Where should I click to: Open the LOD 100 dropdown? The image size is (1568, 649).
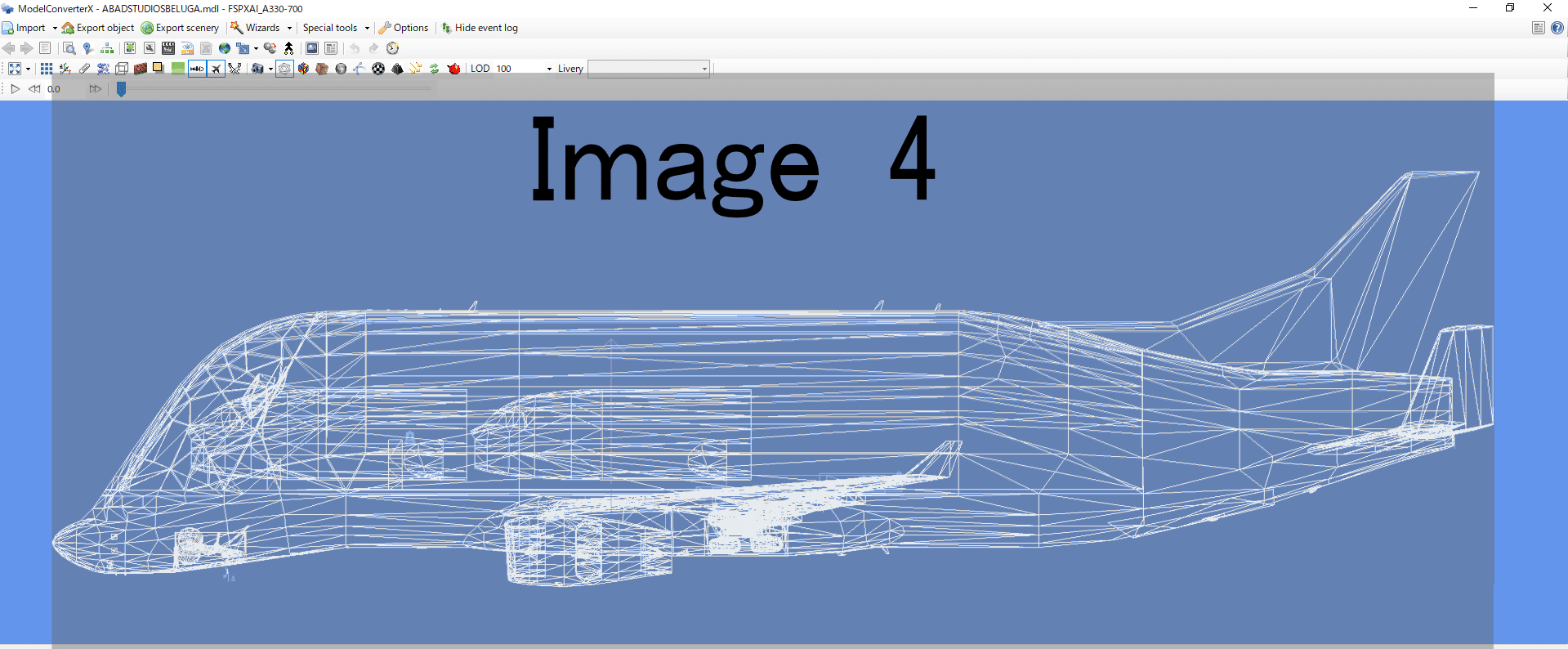click(548, 69)
